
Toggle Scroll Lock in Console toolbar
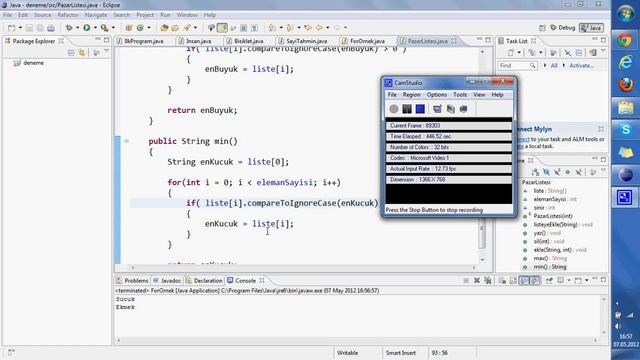click(513, 280)
